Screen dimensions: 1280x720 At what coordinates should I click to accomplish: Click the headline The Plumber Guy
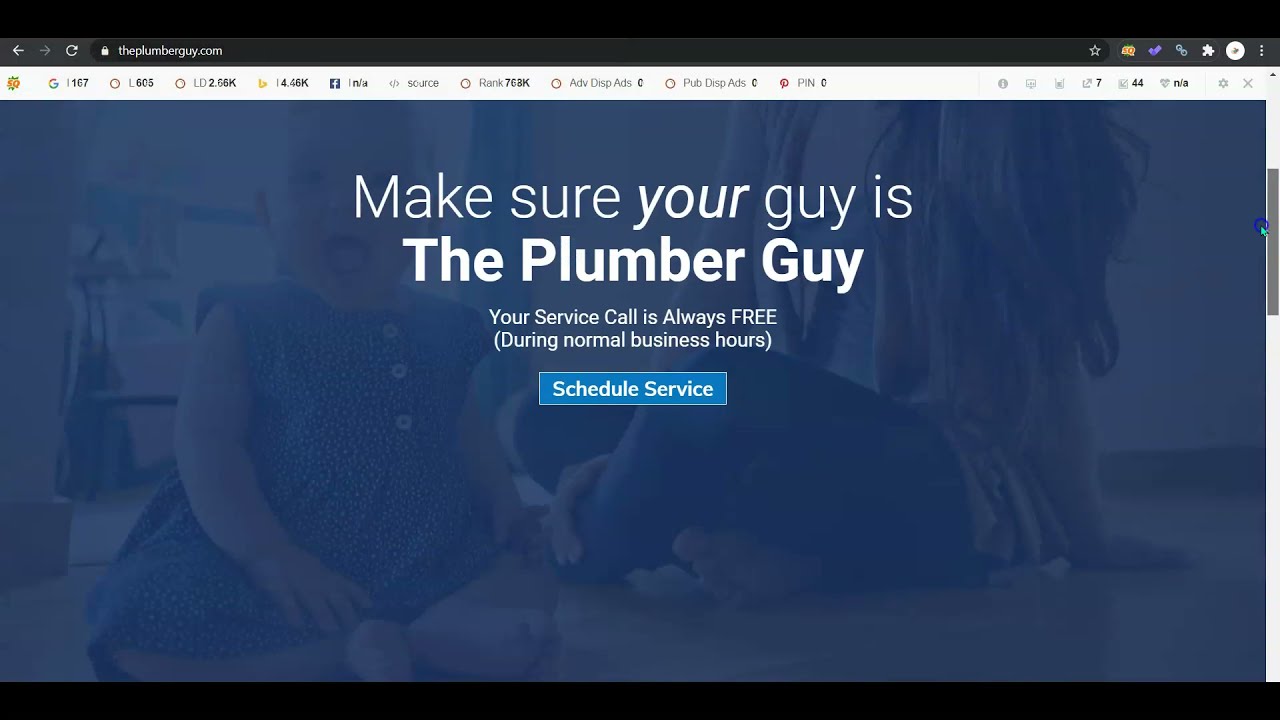click(x=633, y=260)
